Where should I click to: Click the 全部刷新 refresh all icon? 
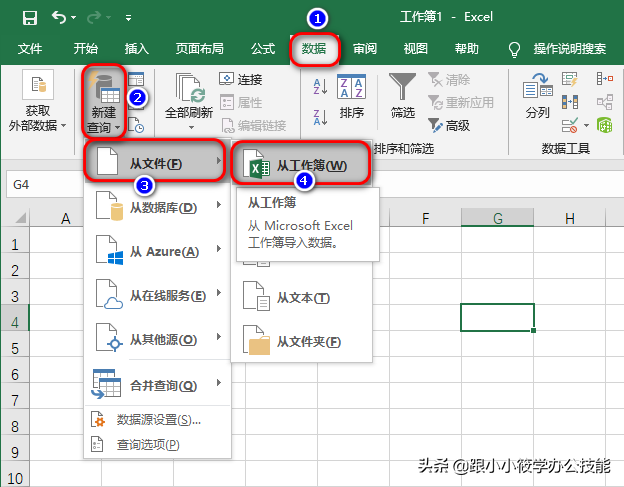tap(189, 101)
